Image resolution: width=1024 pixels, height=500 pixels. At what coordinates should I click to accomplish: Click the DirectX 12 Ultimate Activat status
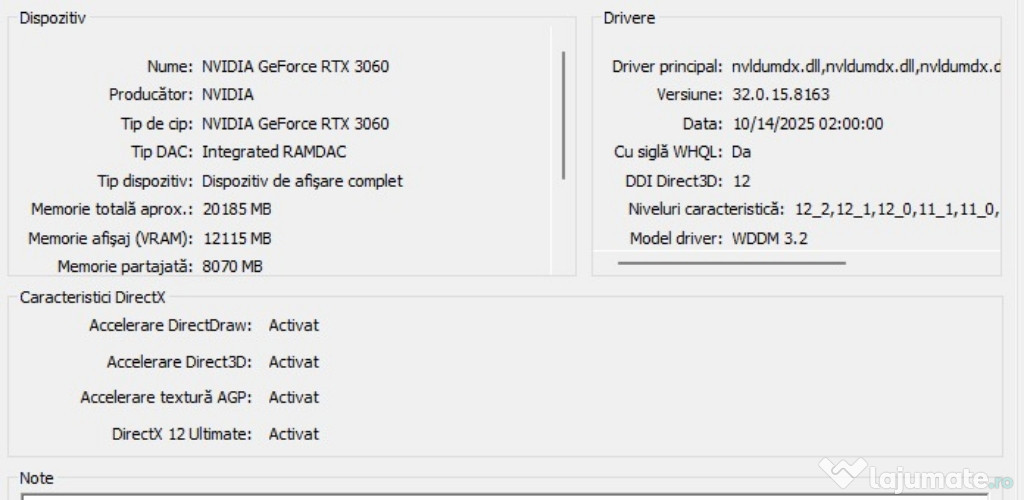coord(293,434)
